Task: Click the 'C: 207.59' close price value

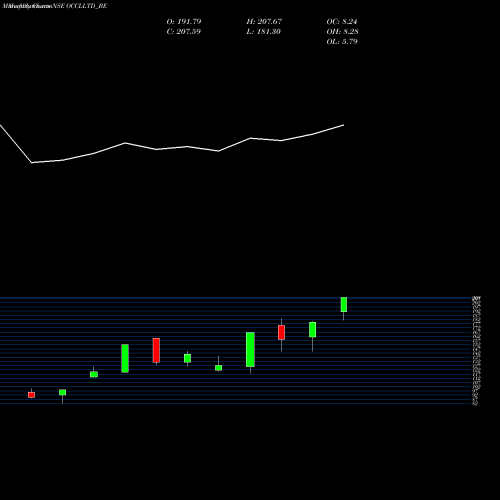Action: point(184,31)
